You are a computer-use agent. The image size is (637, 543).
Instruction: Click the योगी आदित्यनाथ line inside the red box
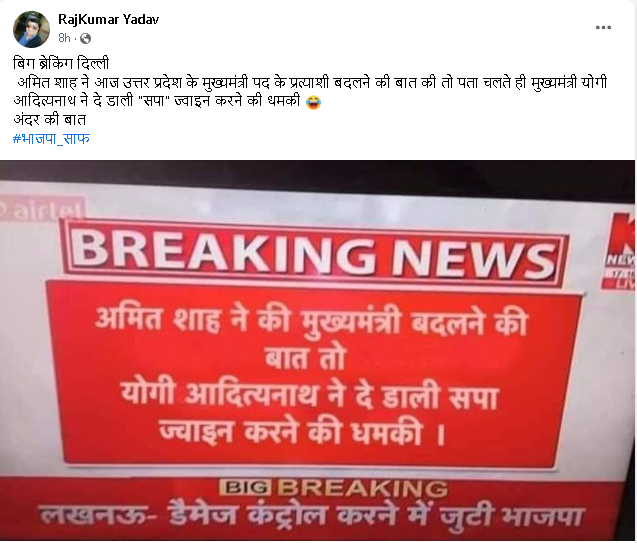(309, 396)
